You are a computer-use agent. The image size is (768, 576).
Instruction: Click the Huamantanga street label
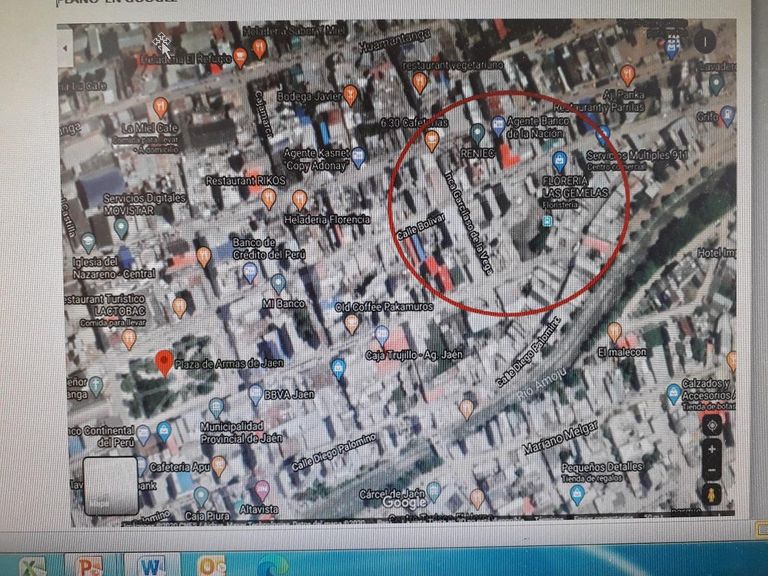pos(395,40)
